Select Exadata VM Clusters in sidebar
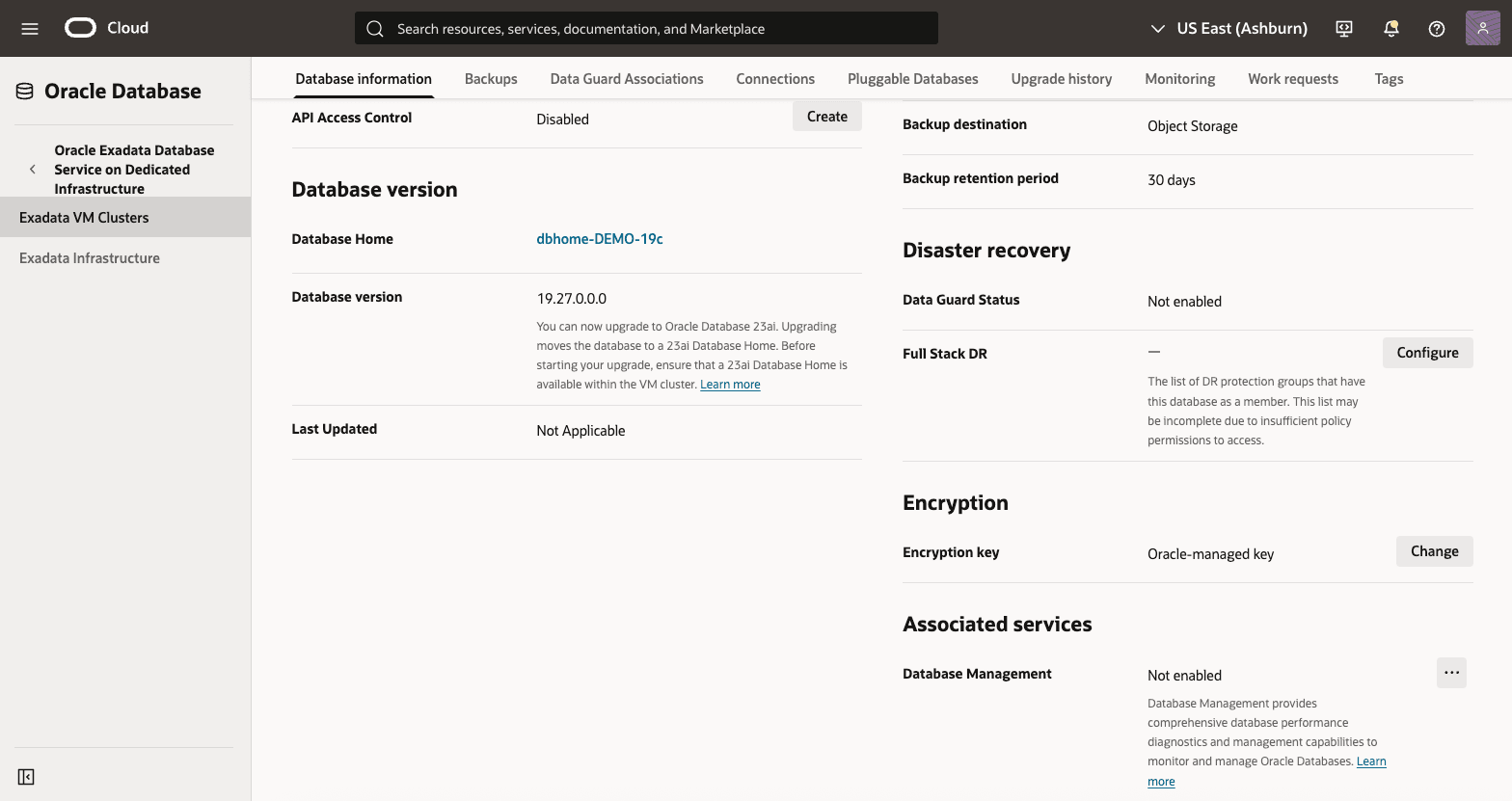1512x801 pixels. (125, 218)
